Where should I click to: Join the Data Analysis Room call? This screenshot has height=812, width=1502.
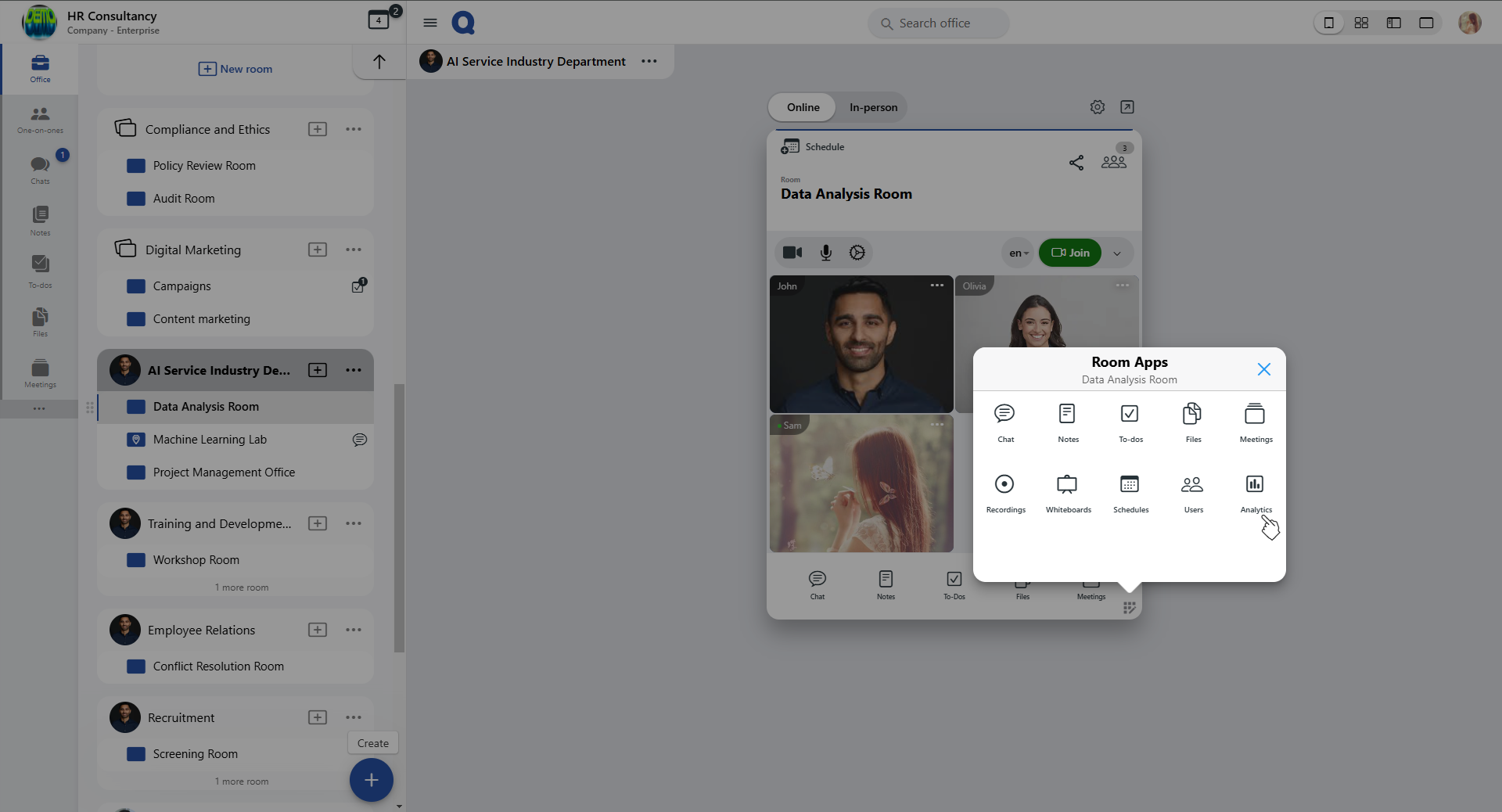[x=1070, y=253]
